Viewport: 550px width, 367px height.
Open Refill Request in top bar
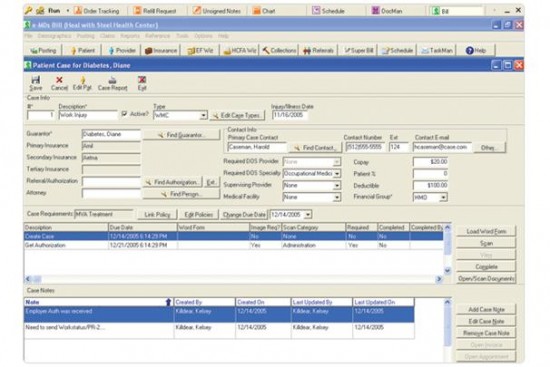155,11
